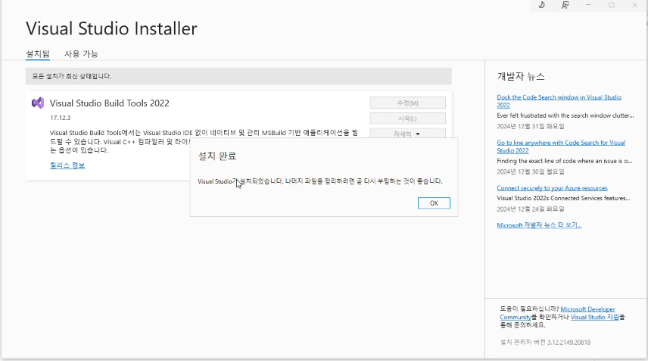Screen dimensions: 648x361
Task: Click the version number 17.12.3
Action: (60, 118)
